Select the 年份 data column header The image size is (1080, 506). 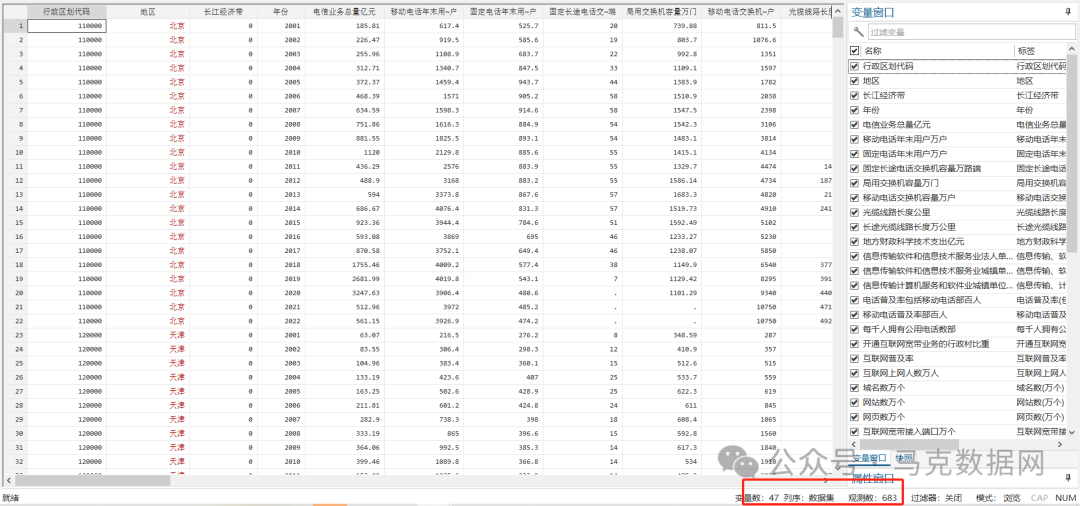coord(281,12)
